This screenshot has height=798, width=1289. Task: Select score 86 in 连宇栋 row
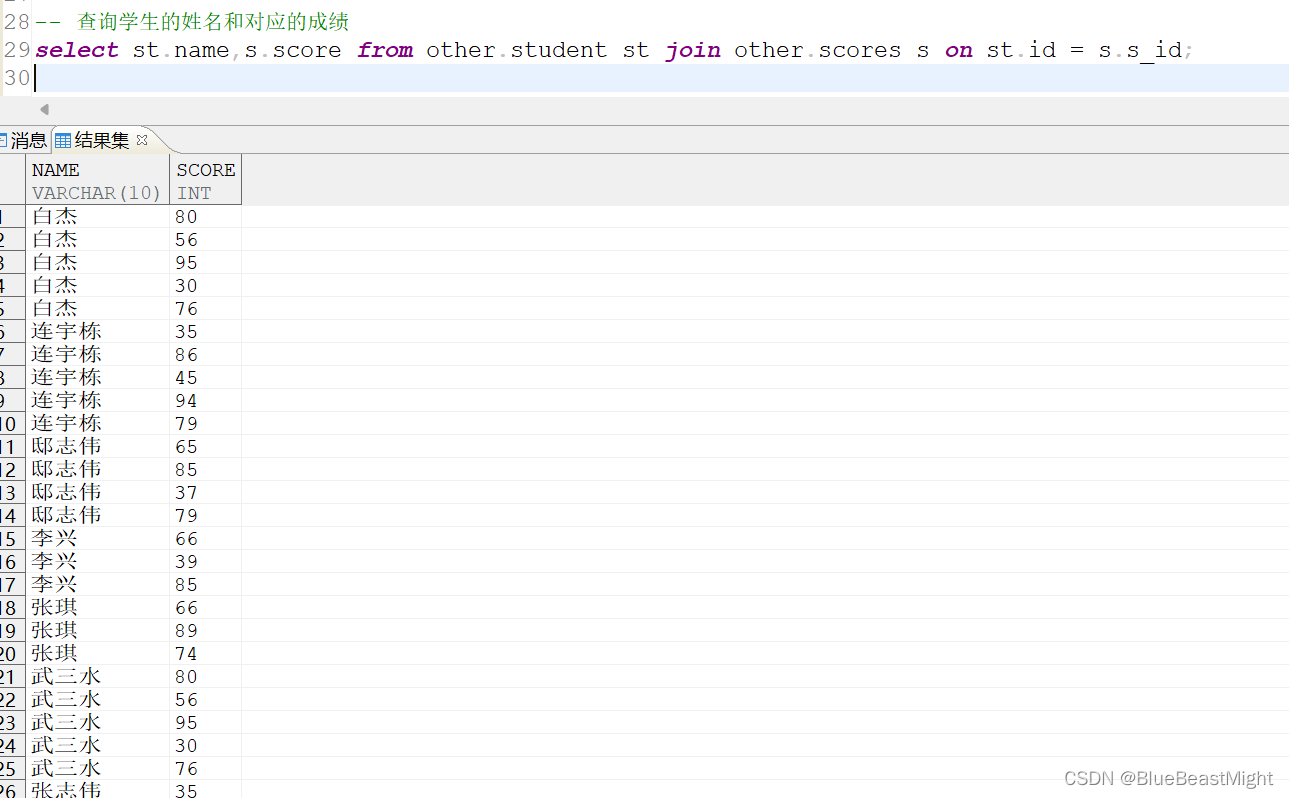tap(205, 354)
